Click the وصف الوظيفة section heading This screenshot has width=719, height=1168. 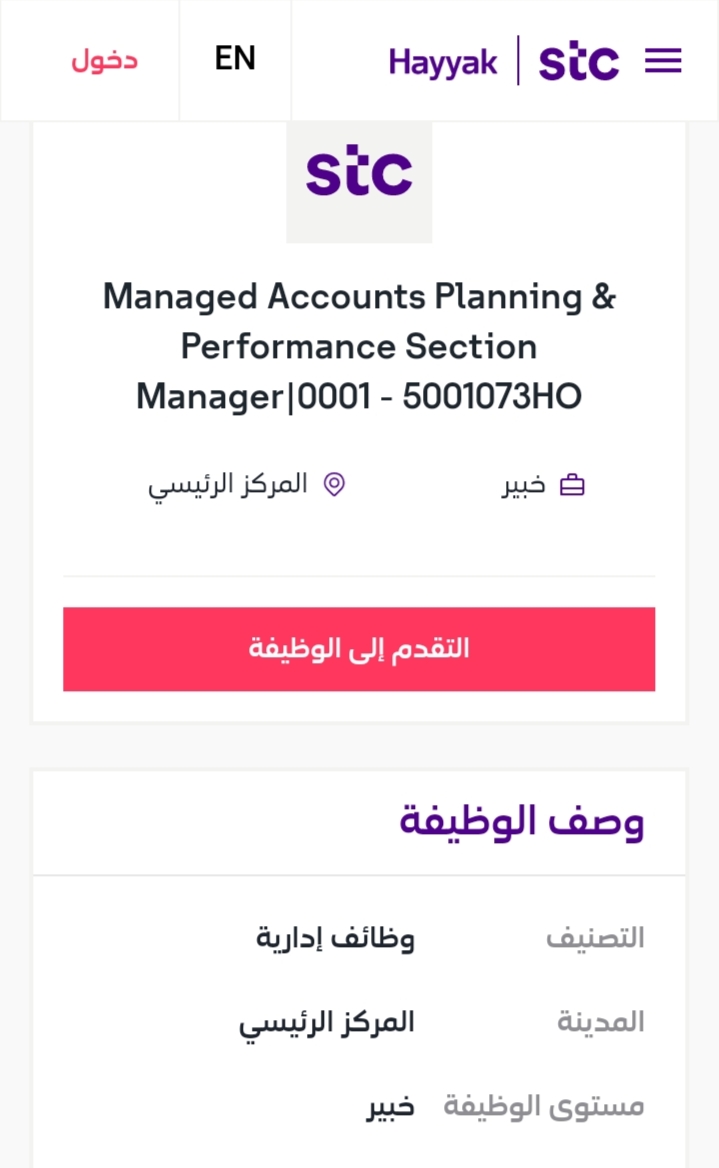tap(522, 822)
